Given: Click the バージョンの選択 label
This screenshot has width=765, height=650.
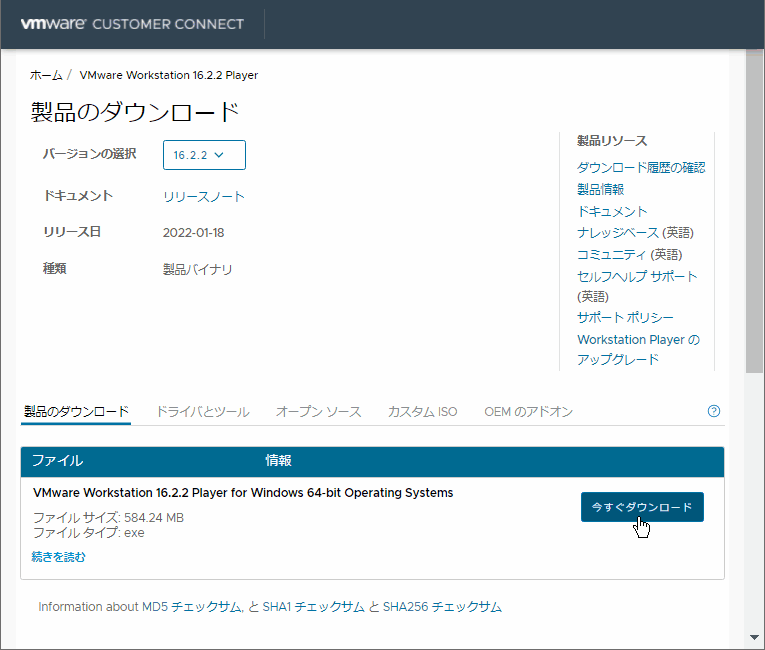Looking at the screenshot, I should coord(90,154).
